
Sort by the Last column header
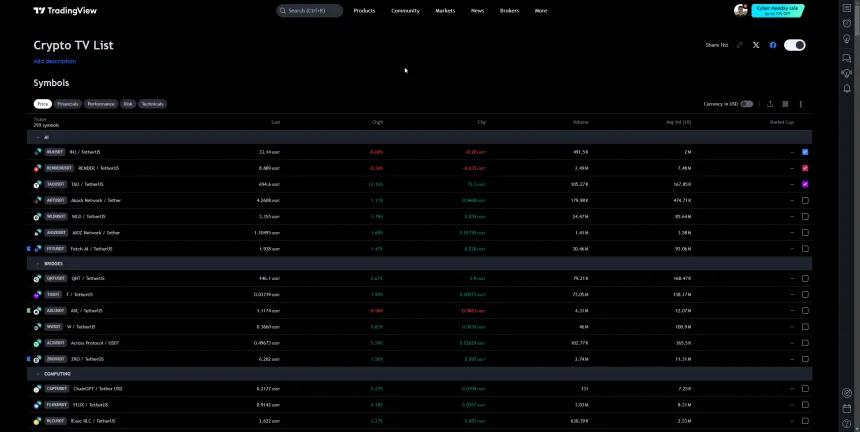(275, 122)
